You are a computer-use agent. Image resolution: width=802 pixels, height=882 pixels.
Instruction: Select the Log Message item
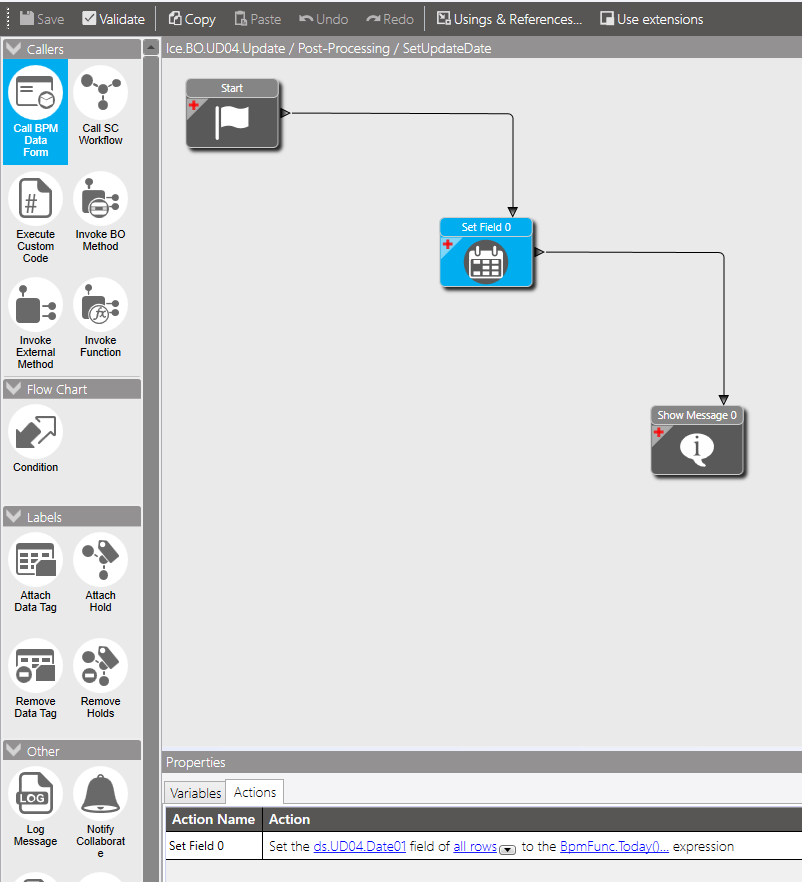point(35,807)
